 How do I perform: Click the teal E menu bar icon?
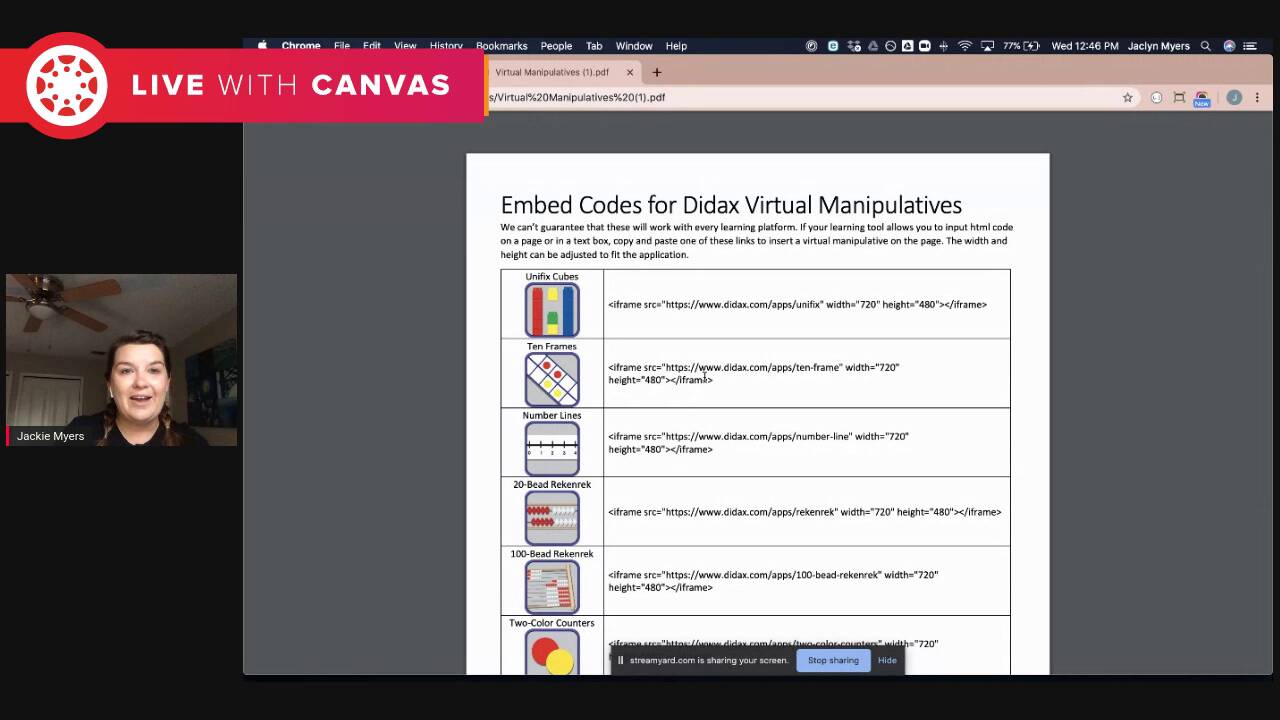(x=833, y=46)
